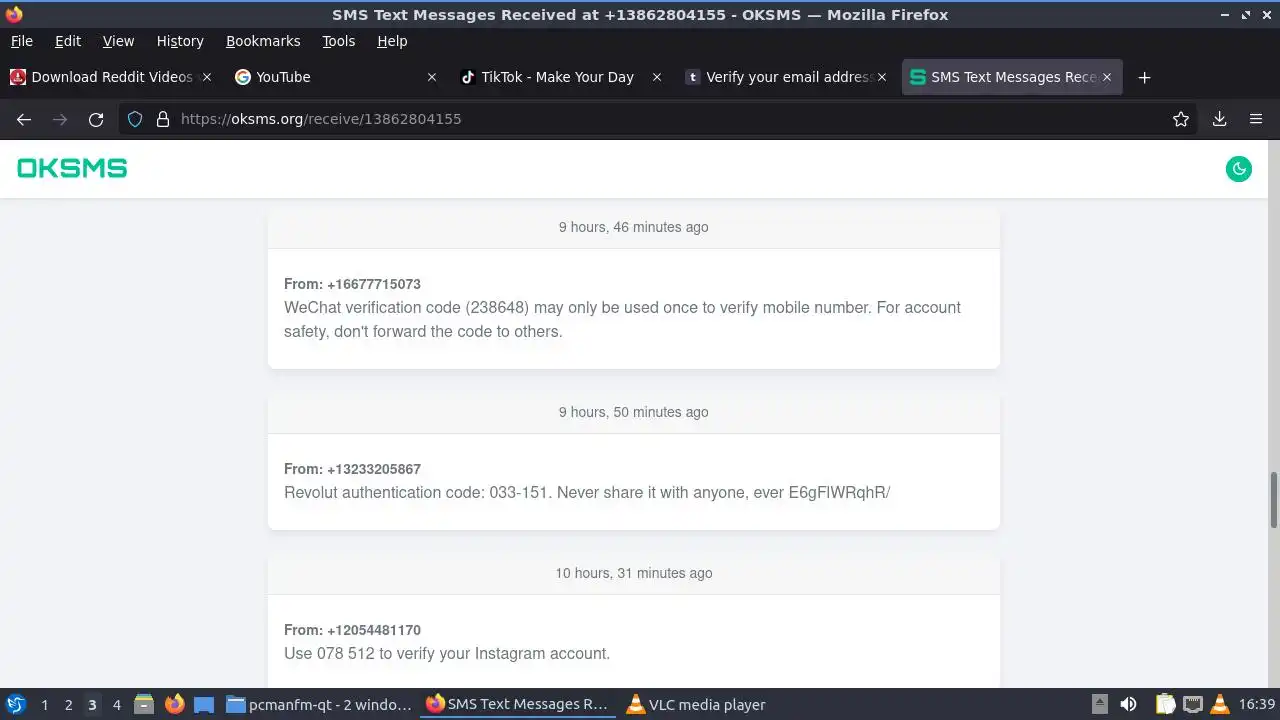Focus the URL address bar

(660, 119)
